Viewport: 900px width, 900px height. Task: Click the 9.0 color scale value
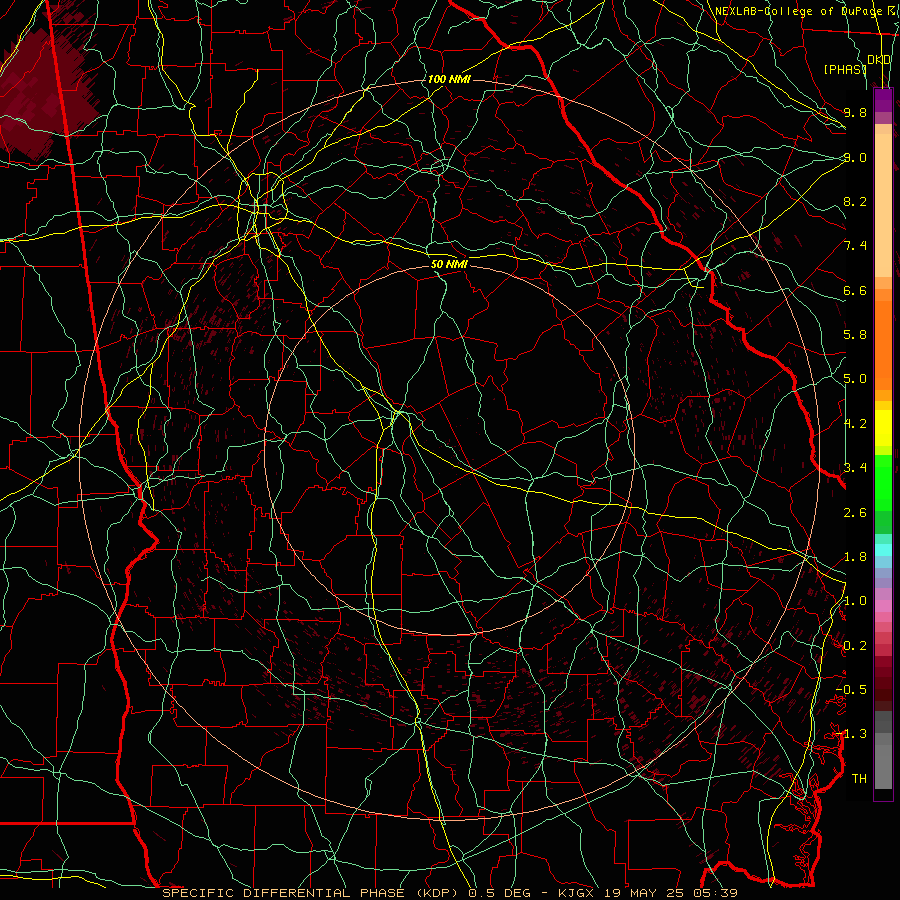855,157
